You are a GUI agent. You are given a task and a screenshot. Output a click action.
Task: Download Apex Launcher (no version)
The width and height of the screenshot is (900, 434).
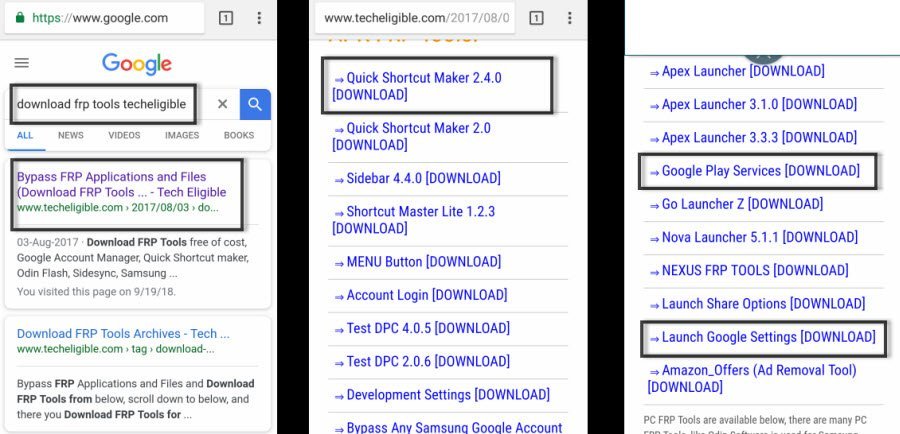(x=737, y=72)
